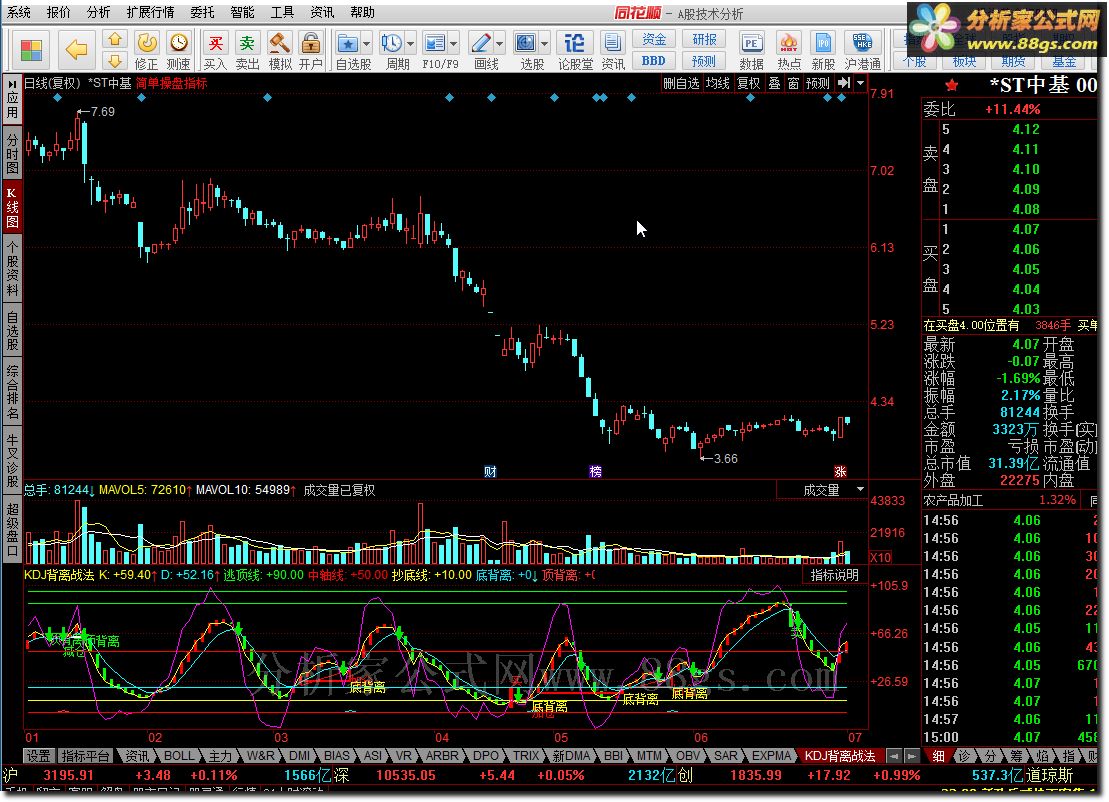Image resolution: width=1109 pixels, height=802 pixels.
Task: Open the F10/F9 company info icon
Action: pyautogui.click(x=434, y=44)
